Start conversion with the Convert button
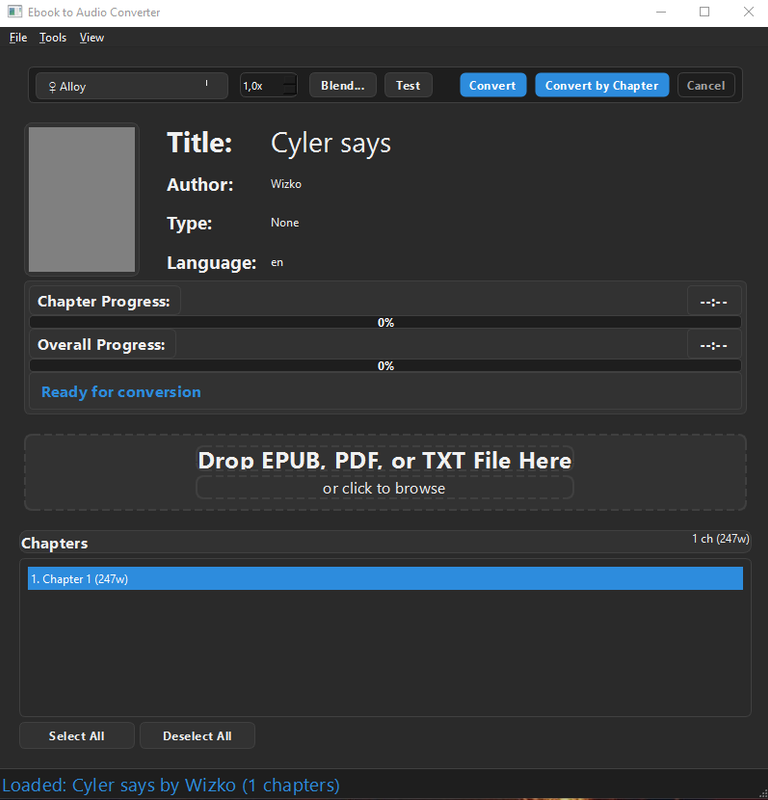 click(492, 85)
